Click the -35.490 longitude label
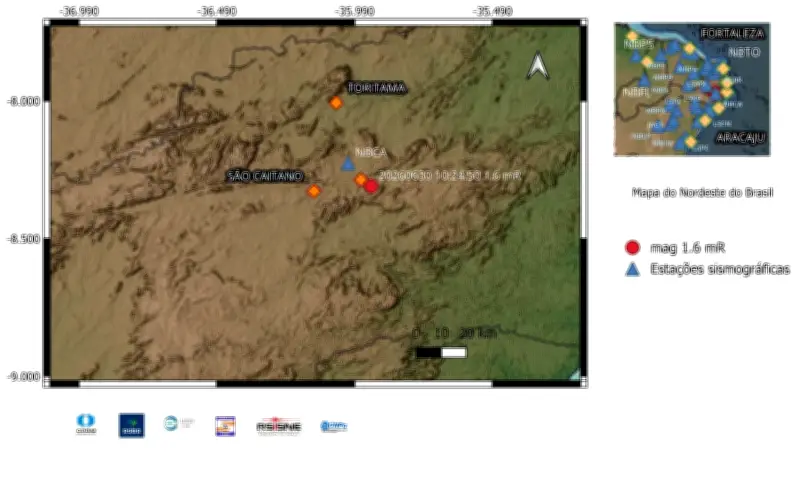The width and height of the screenshot is (800, 492). point(492,11)
